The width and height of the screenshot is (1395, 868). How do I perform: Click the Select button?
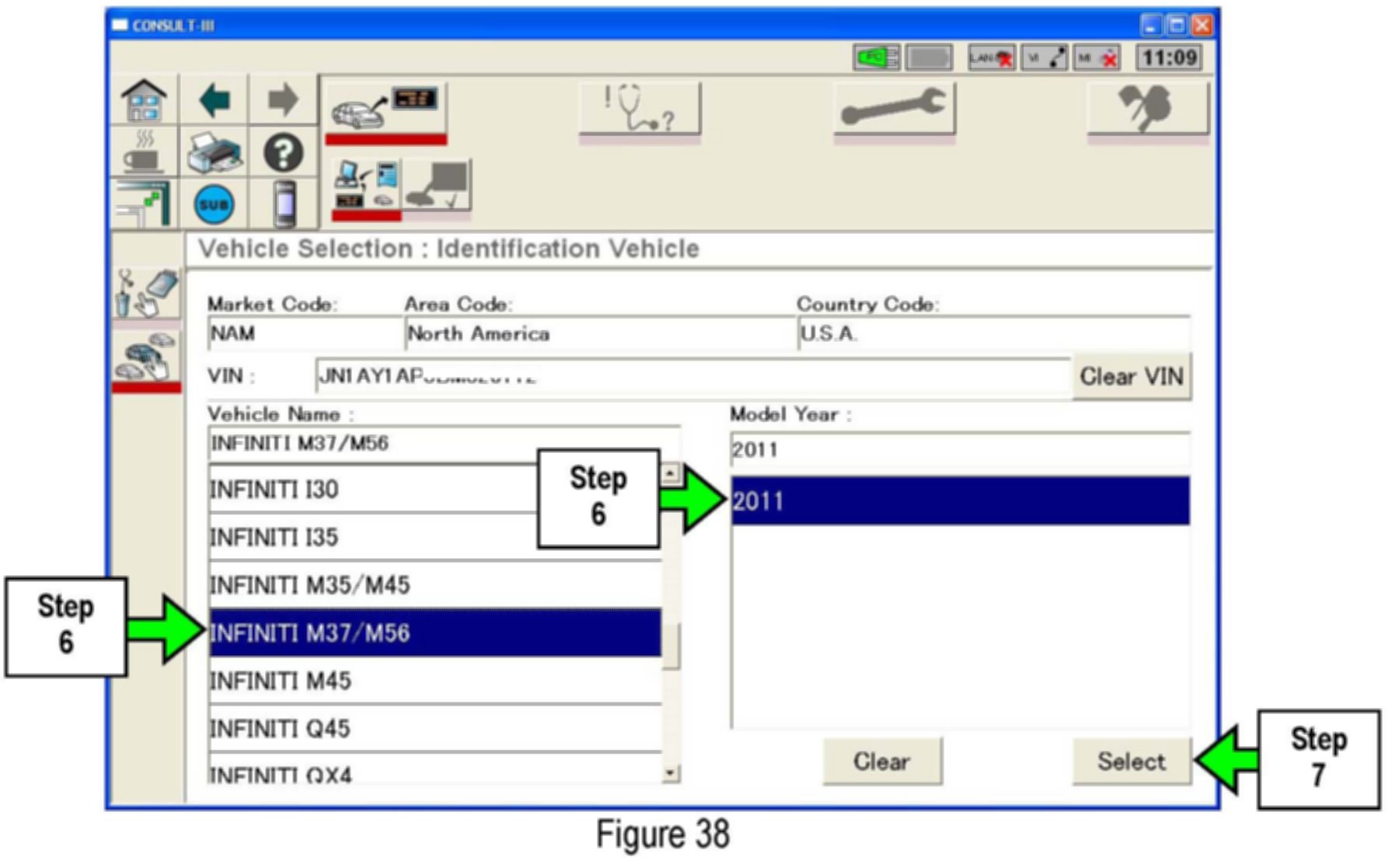tap(1131, 762)
